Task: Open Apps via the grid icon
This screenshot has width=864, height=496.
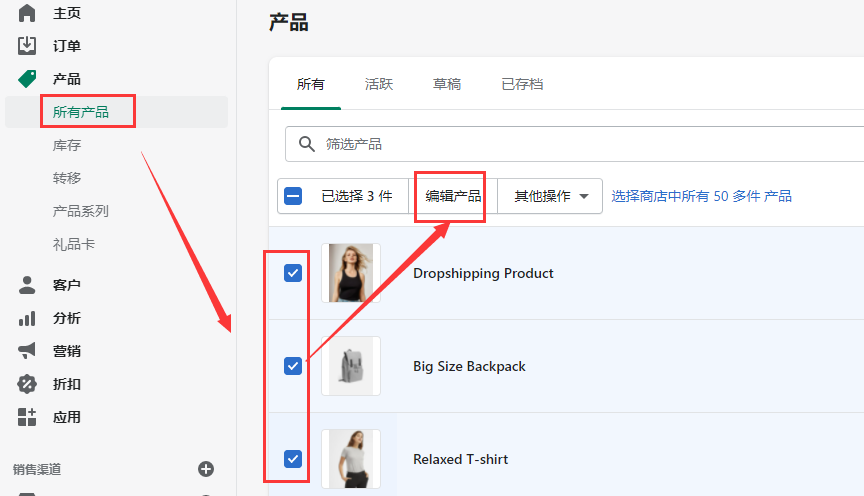Action: coord(27,417)
